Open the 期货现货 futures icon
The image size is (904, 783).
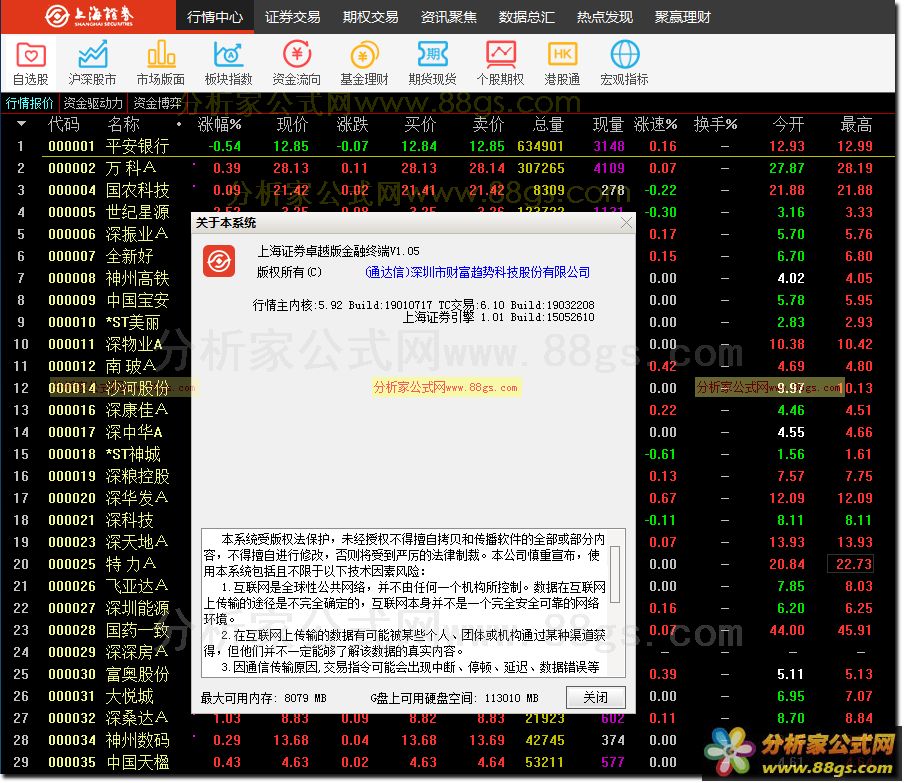(x=432, y=63)
